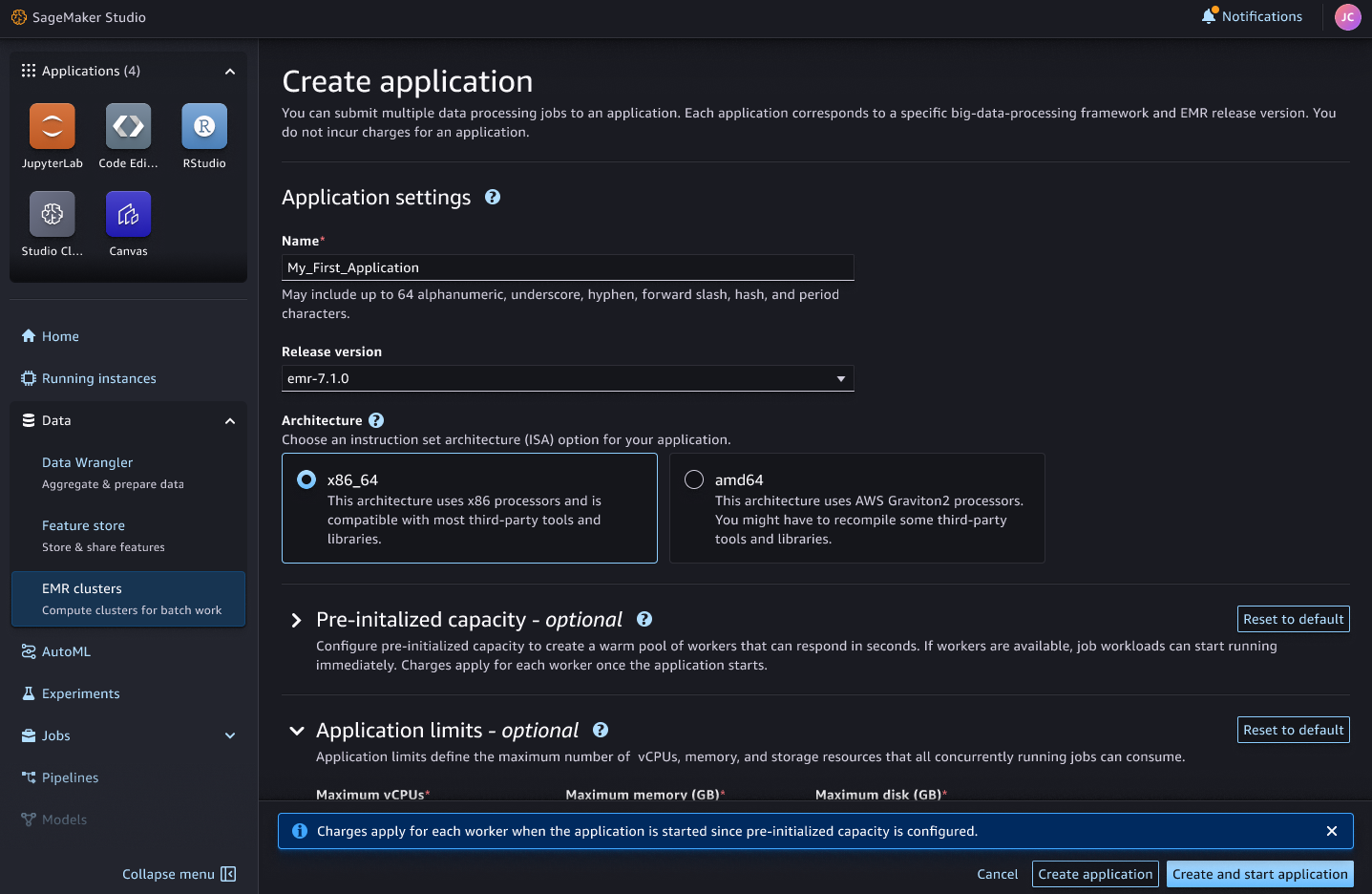Viewport: 1372px width, 894px height.
Task: Collapse the Application limits section
Action: [296, 730]
